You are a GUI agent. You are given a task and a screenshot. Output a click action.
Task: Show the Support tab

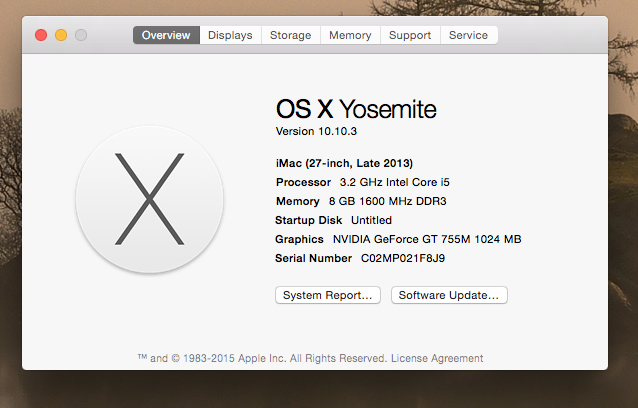[410, 35]
